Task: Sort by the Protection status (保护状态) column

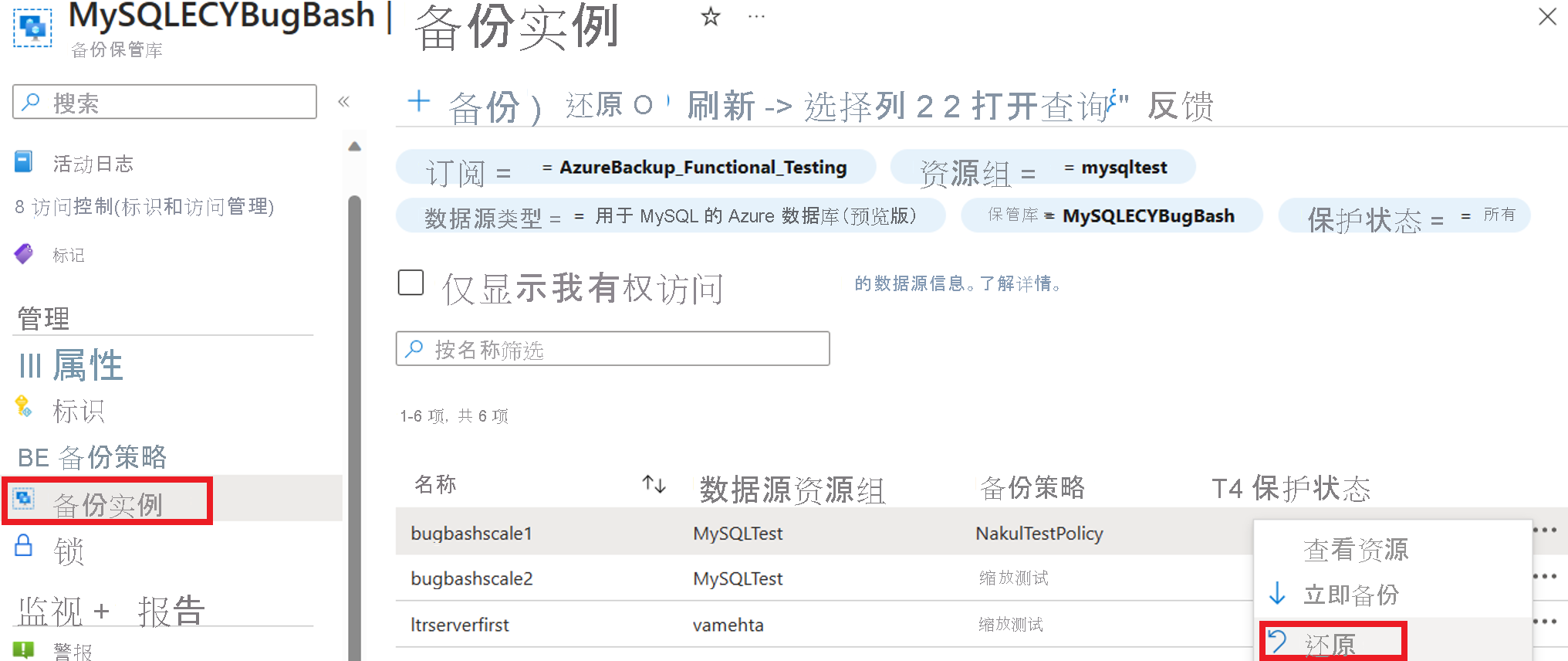Action: point(1311,488)
